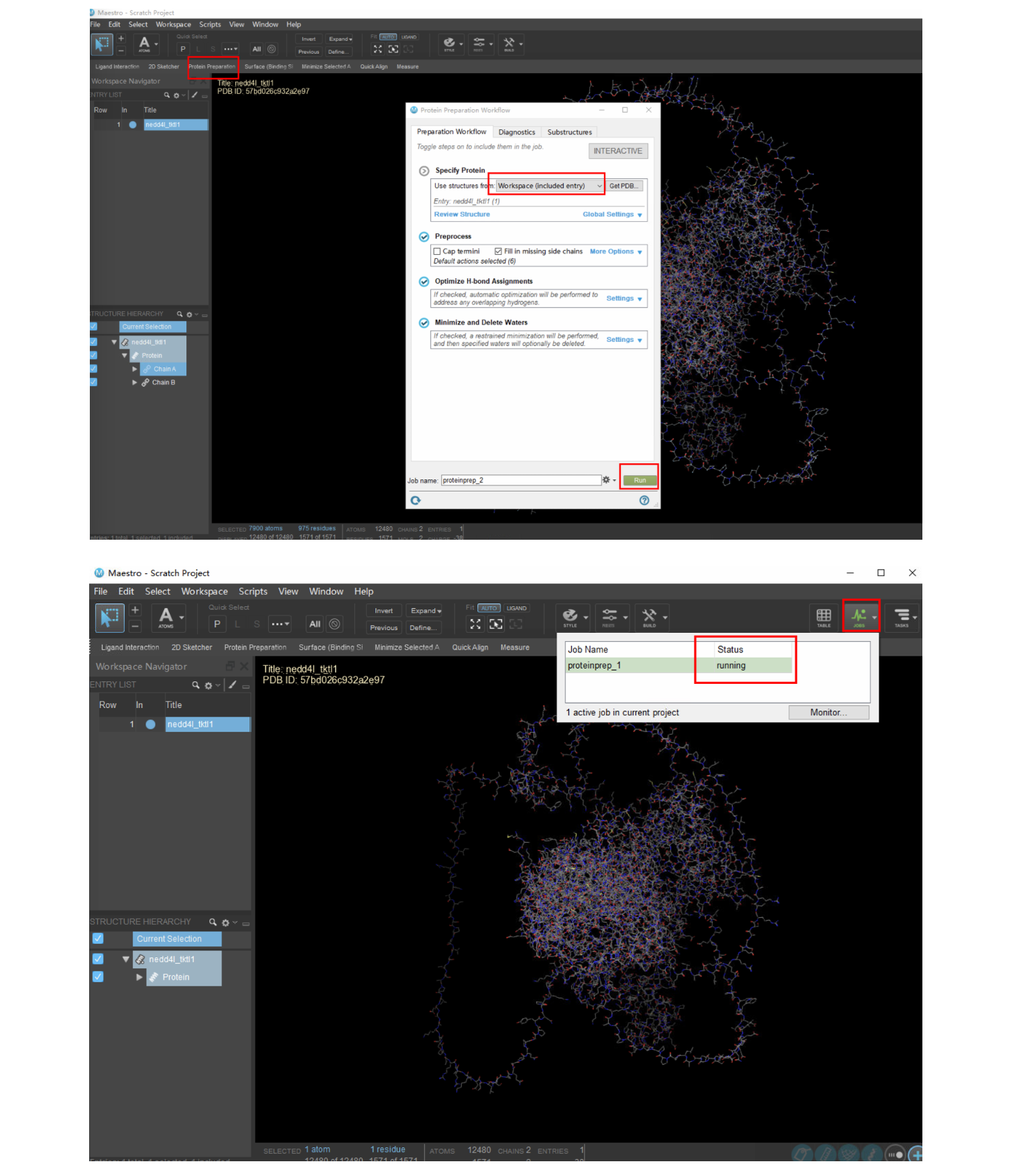Toggle Optimize H-bond Assignments step checkmark
This screenshot has height=1176, width=1035.
424,282
